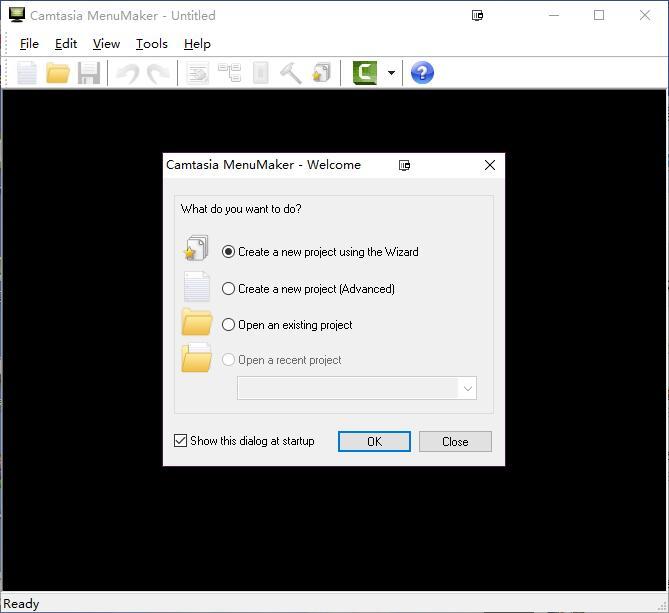Viewport: 669px width, 613px height.
Task: Click the New project toolbar icon
Action: point(27,73)
